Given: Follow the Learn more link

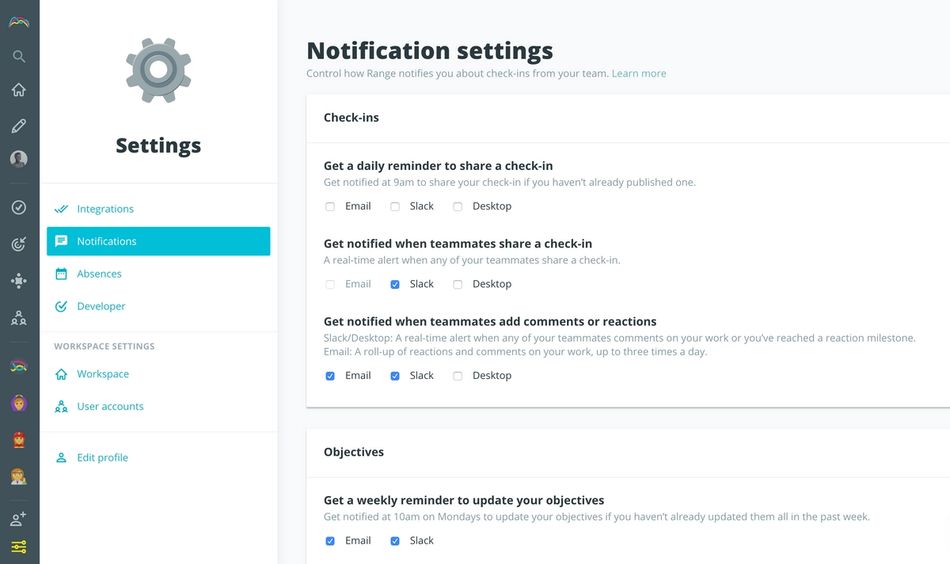Looking at the screenshot, I should pos(638,73).
